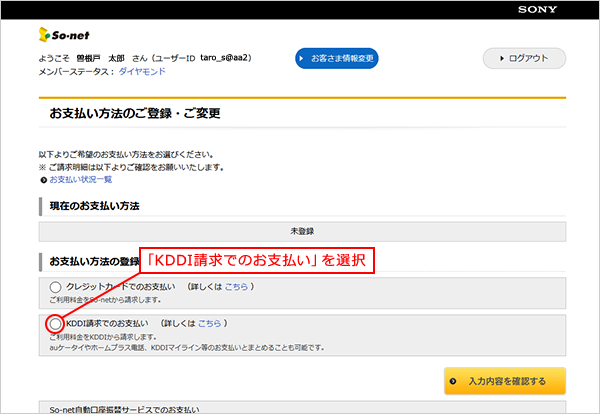The width and height of the screenshot is (600, 414).
Task: Click the 現在のお支払い方法 section heading
Action: pos(94,205)
